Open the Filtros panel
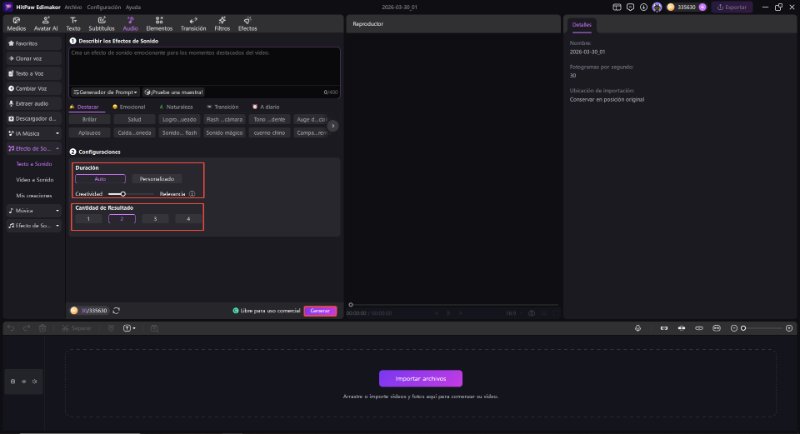 point(222,24)
